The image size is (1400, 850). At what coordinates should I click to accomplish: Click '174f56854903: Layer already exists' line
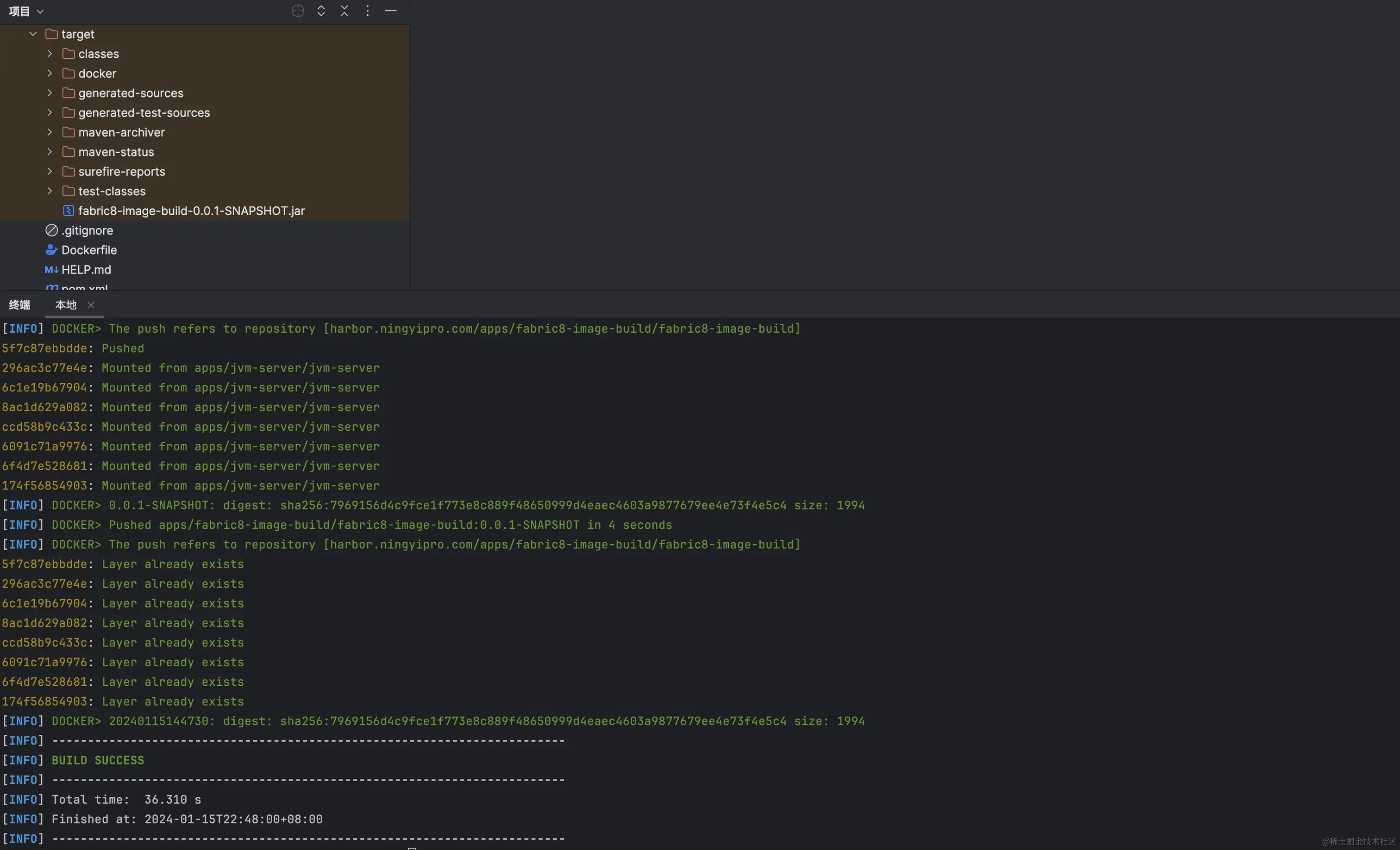(123, 701)
